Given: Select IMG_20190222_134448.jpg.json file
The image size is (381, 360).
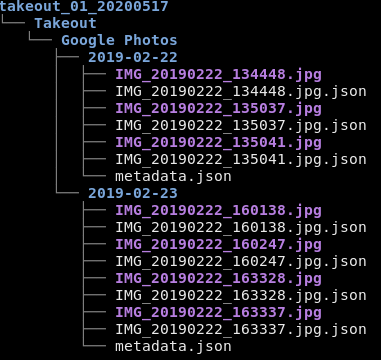Looking at the screenshot, I should (x=241, y=92).
